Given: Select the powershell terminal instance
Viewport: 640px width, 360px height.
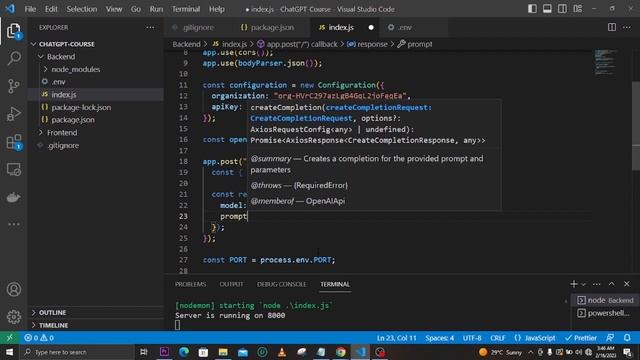Looking at the screenshot, I should click(605, 313).
